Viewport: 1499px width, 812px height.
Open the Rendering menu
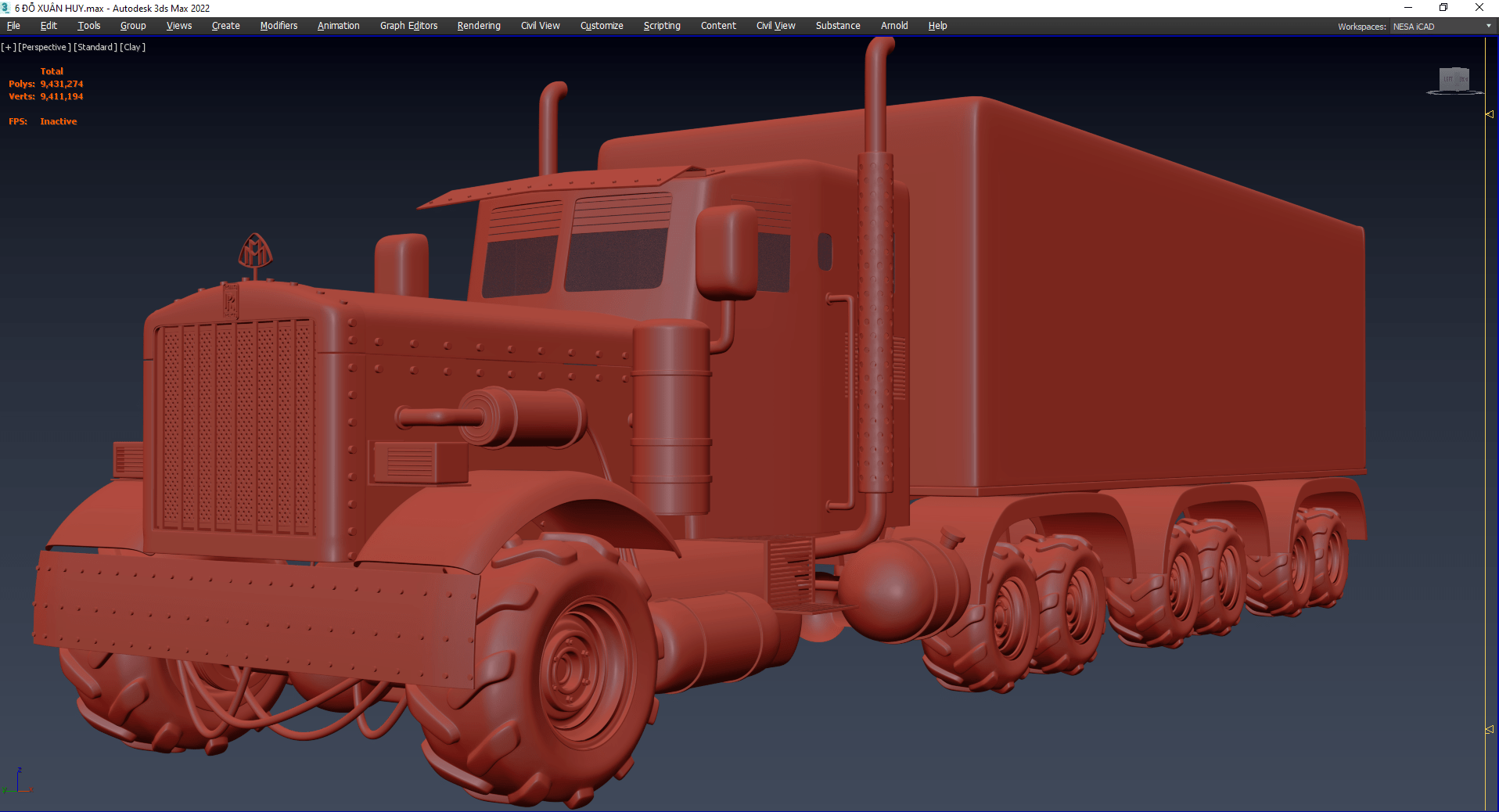(x=479, y=26)
